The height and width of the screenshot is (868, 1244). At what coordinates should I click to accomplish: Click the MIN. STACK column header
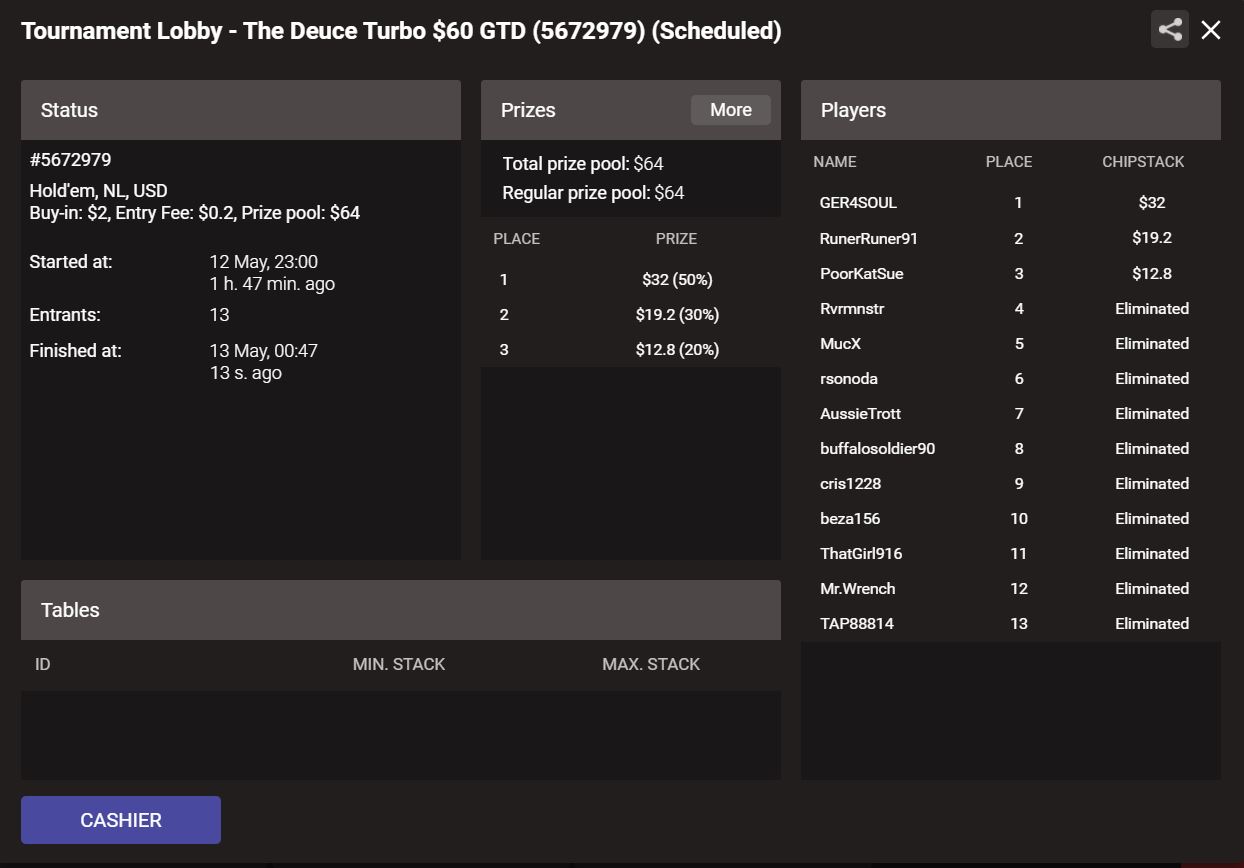tap(399, 664)
